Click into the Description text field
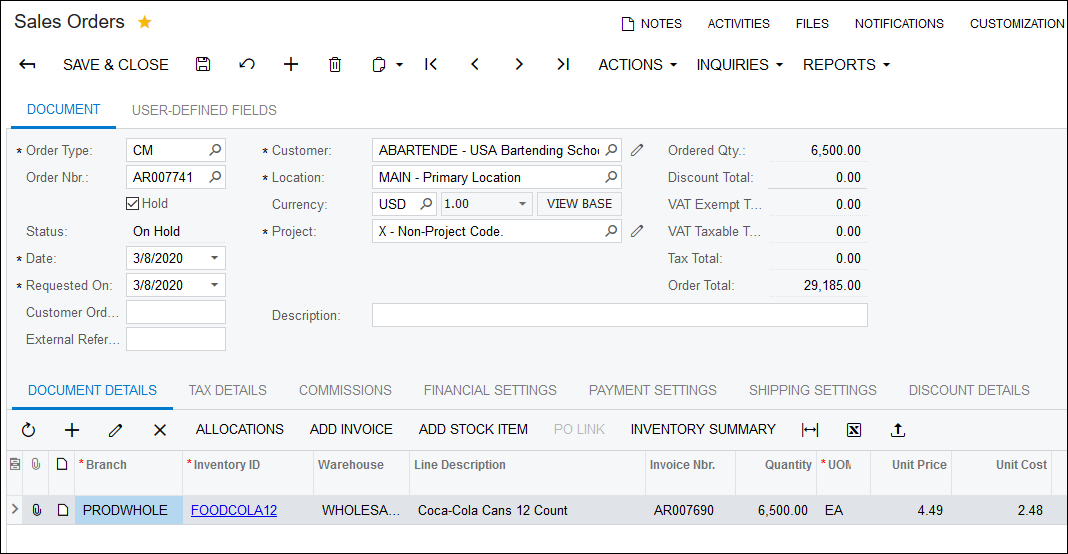This screenshot has width=1068, height=554. coord(619,315)
